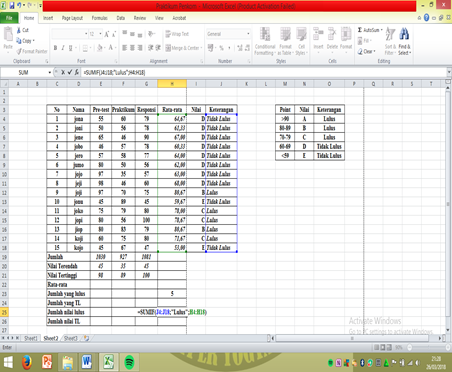This screenshot has height=372, width=452.
Task: Apply Percent Style number format
Action: coord(221,48)
